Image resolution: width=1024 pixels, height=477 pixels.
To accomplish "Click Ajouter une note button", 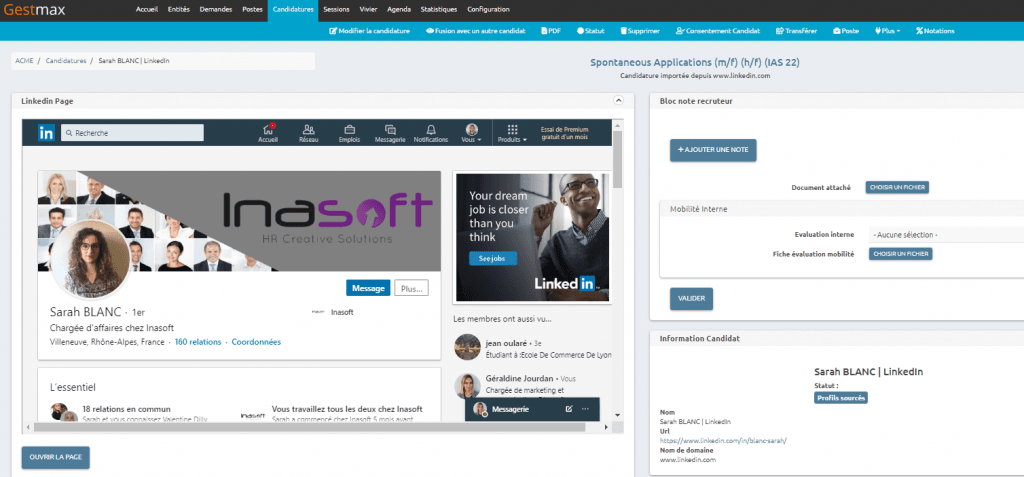I will 713,150.
